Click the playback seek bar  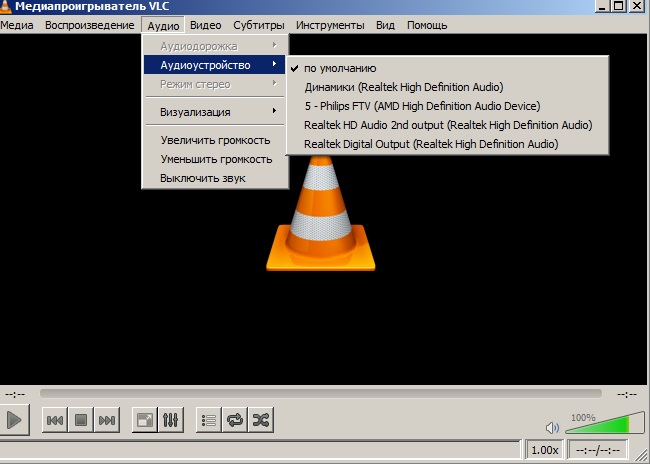(321, 393)
